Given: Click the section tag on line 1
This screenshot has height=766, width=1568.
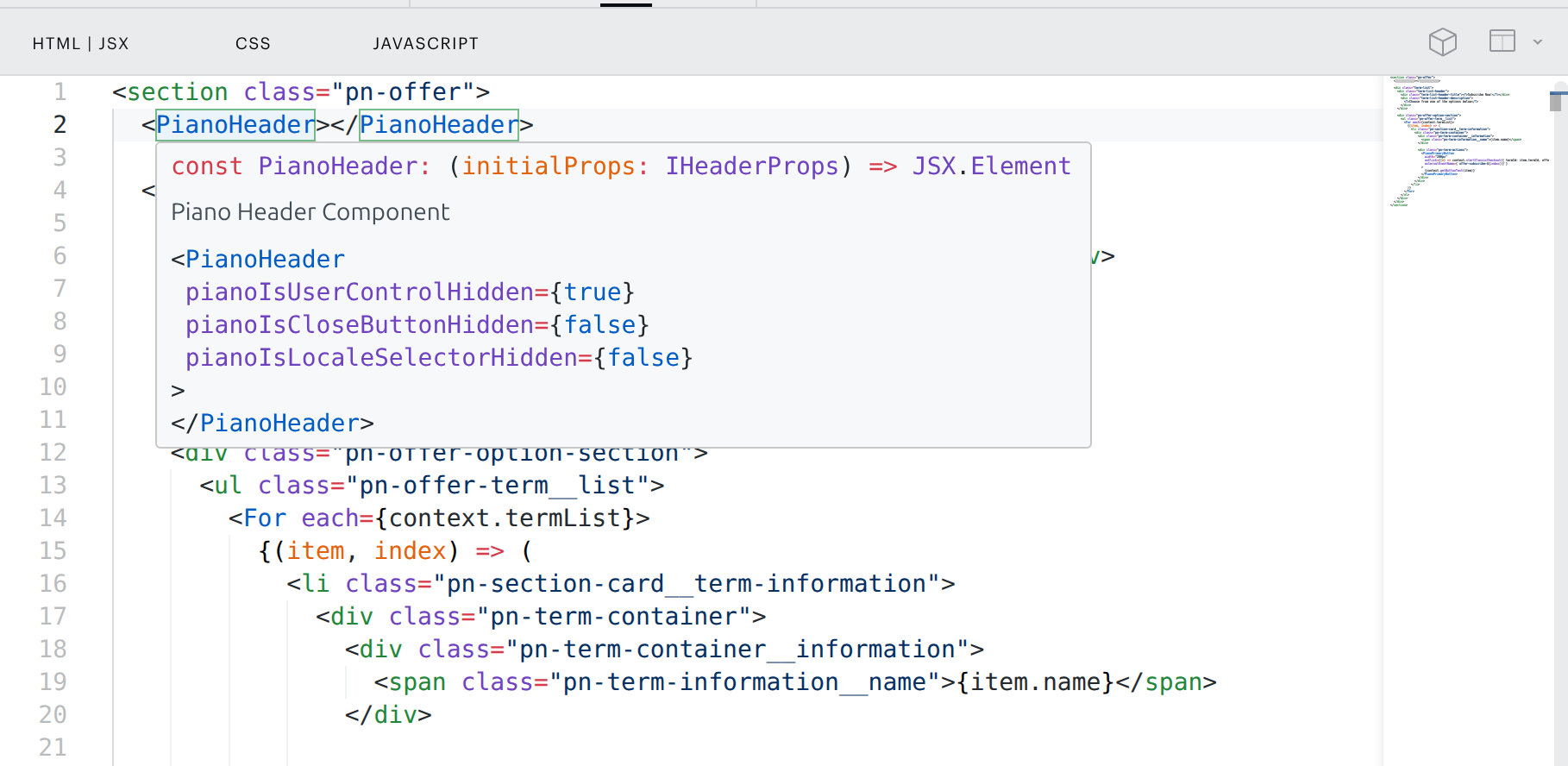Looking at the screenshot, I should coord(178,91).
